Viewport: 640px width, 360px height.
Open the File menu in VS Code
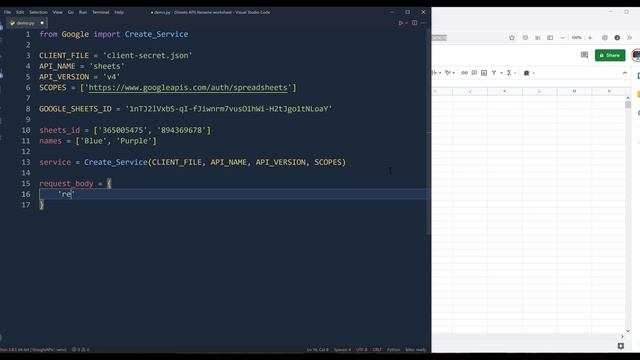(7, 12)
